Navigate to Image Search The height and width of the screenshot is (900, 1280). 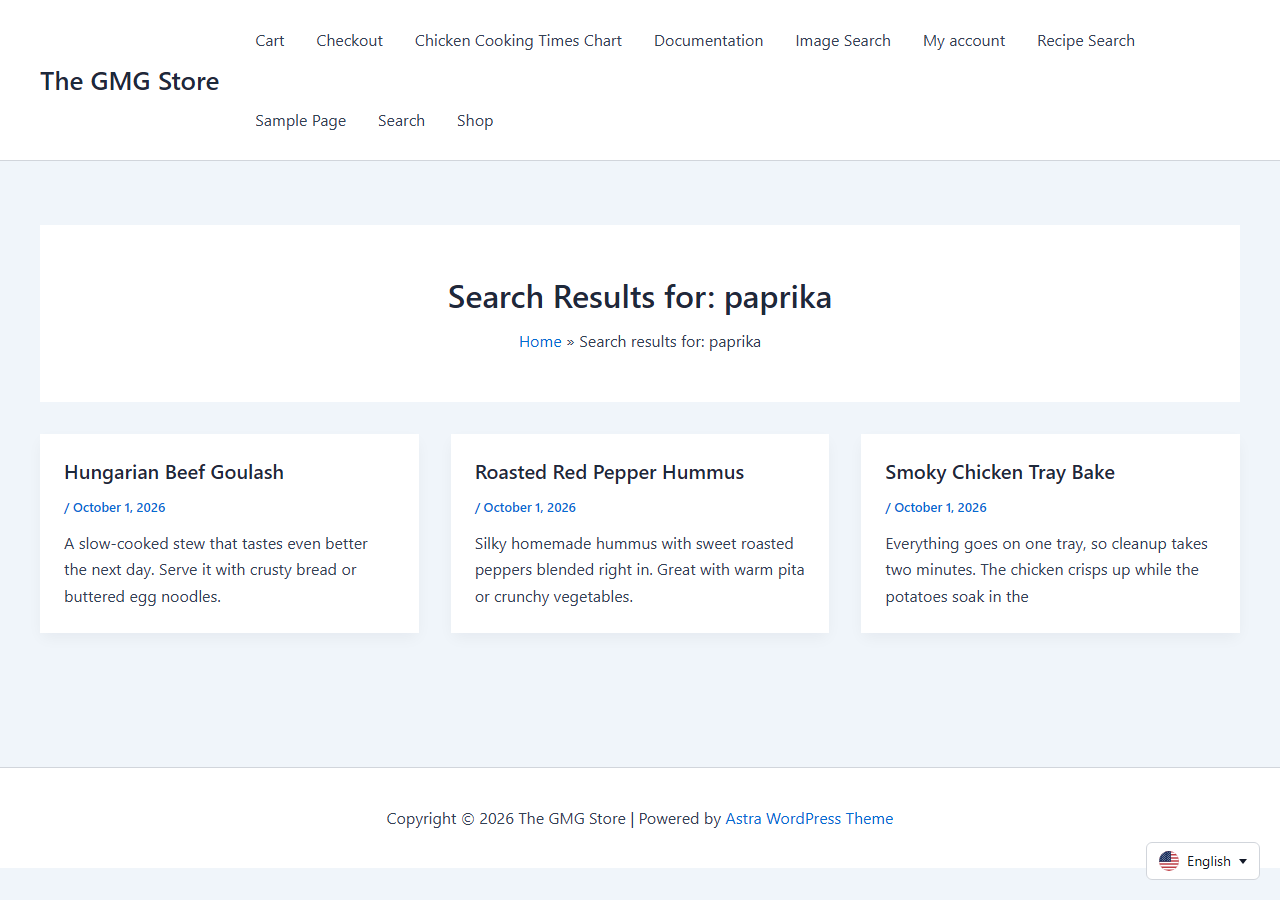[x=843, y=41]
